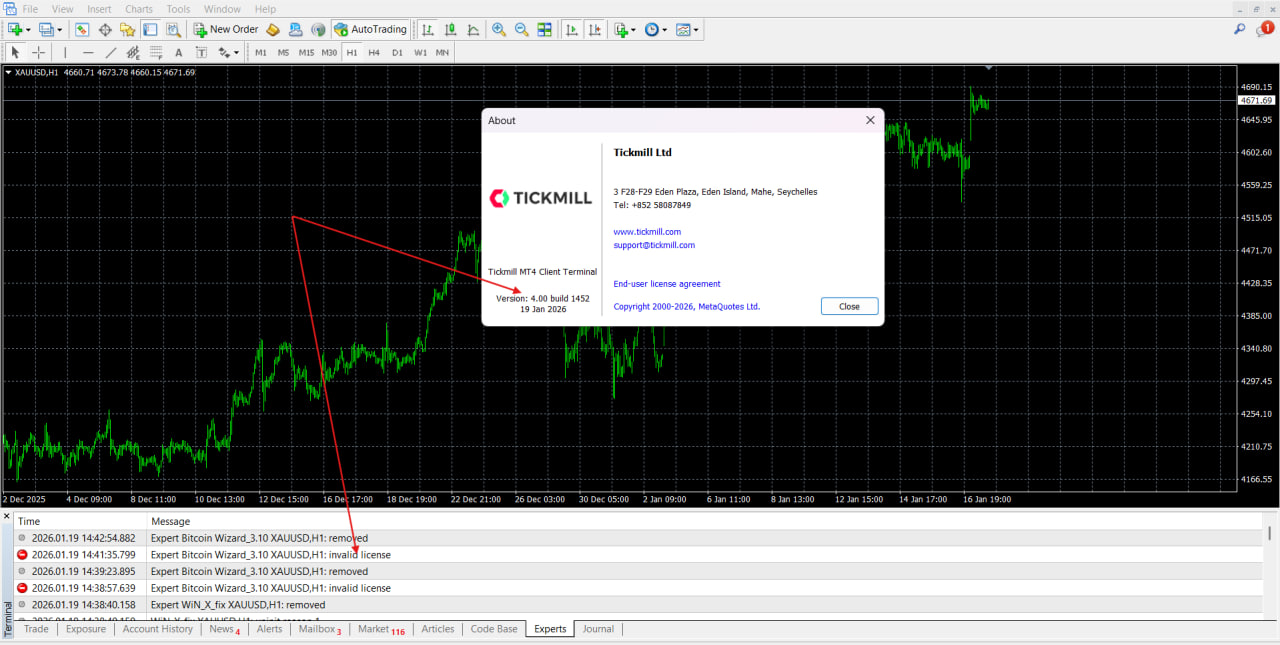The height and width of the screenshot is (645, 1280).
Task: Click the Close button in About dialog
Action: coord(849,306)
